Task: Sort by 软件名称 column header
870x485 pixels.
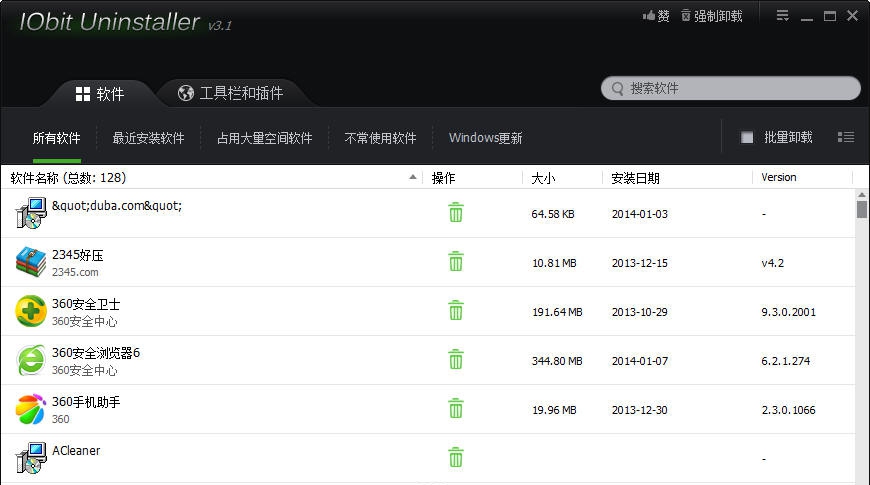Action: [213, 178]
